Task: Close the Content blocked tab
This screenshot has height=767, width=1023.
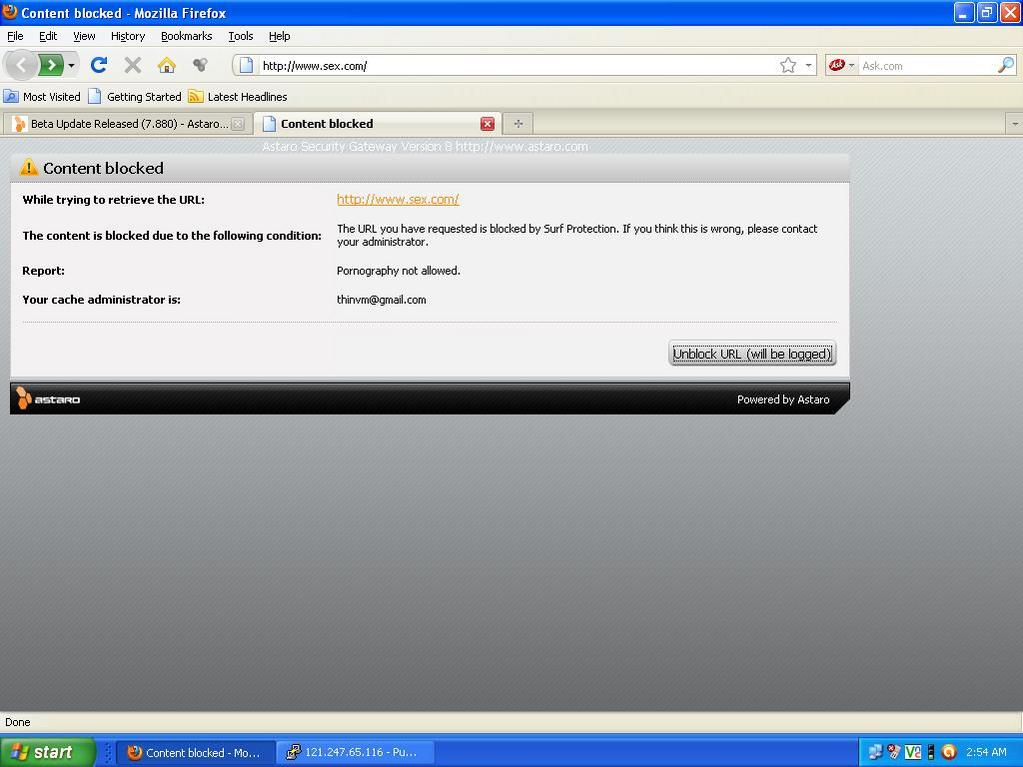Action: (x=487, y=124)
